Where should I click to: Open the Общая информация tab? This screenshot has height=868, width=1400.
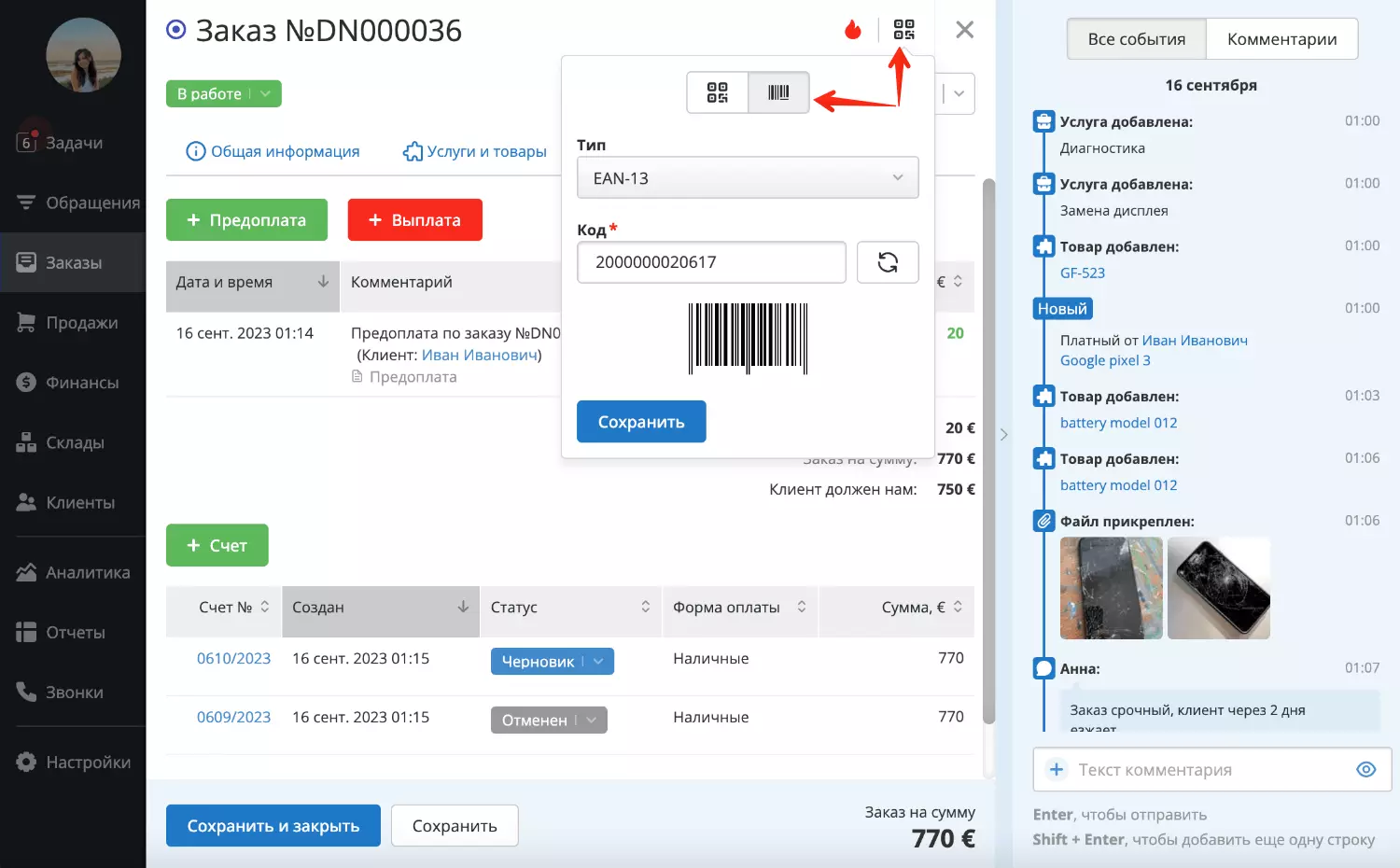[273, 151]
